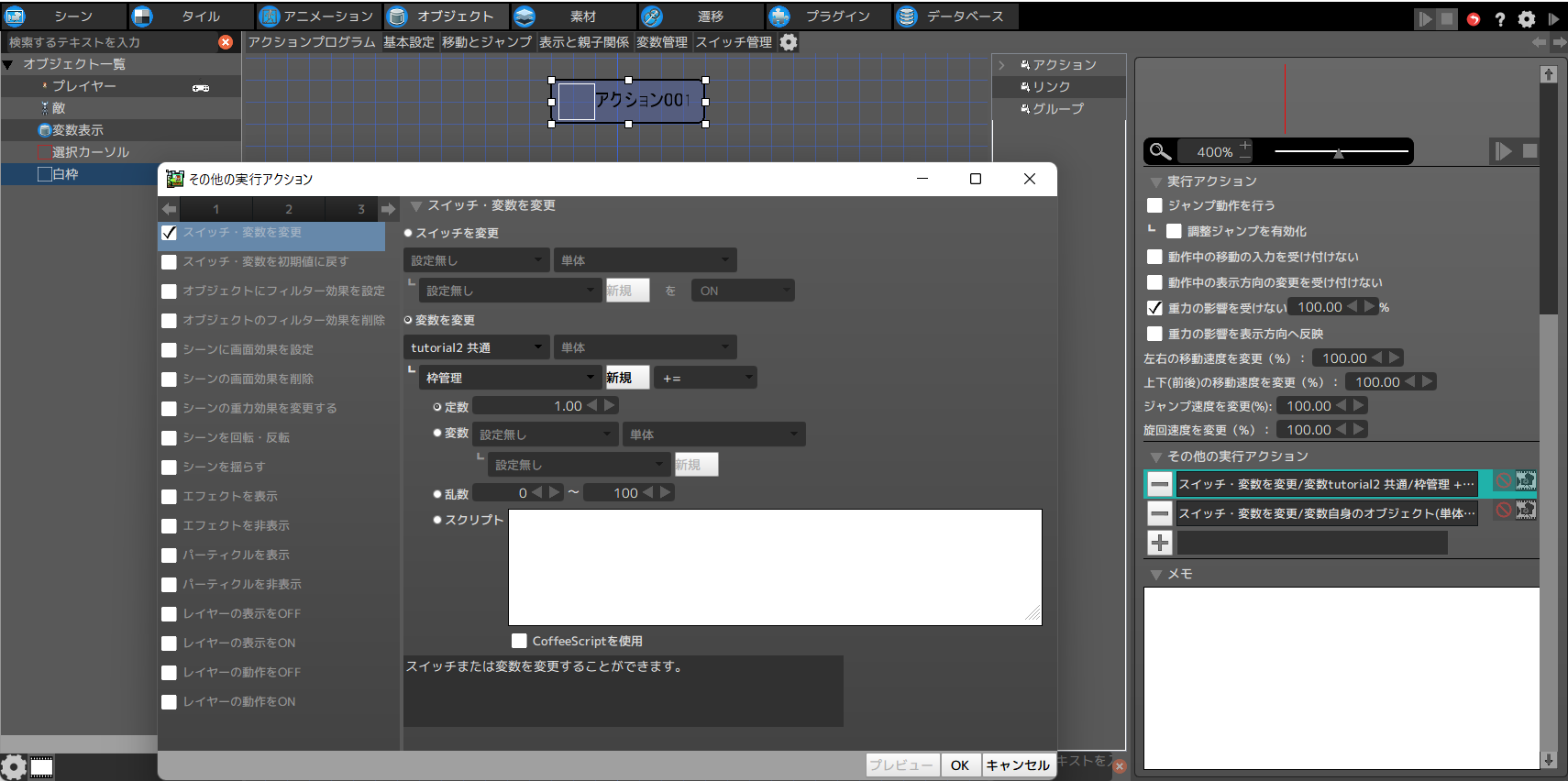Click the help question mark icon
The image size is (1568, 781).
pos(1500,19)
